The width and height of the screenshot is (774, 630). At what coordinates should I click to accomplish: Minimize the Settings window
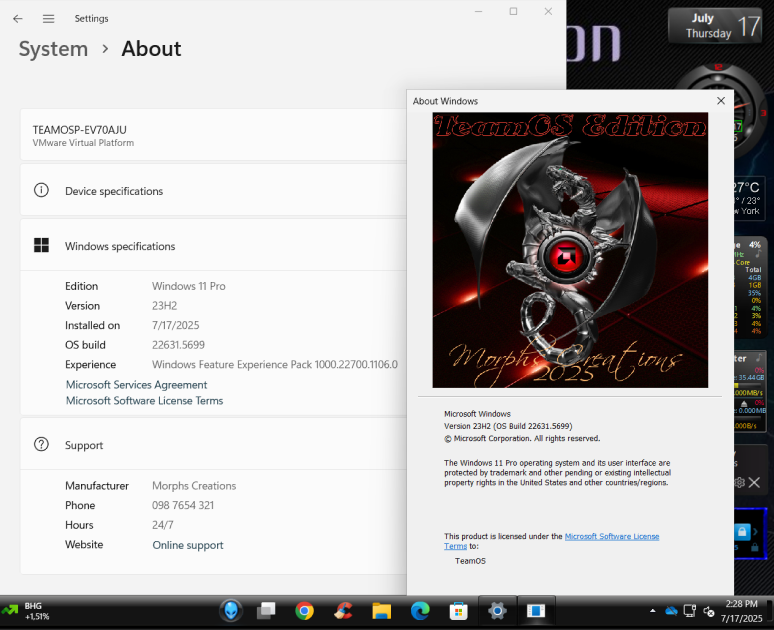(x=478, y=11)
